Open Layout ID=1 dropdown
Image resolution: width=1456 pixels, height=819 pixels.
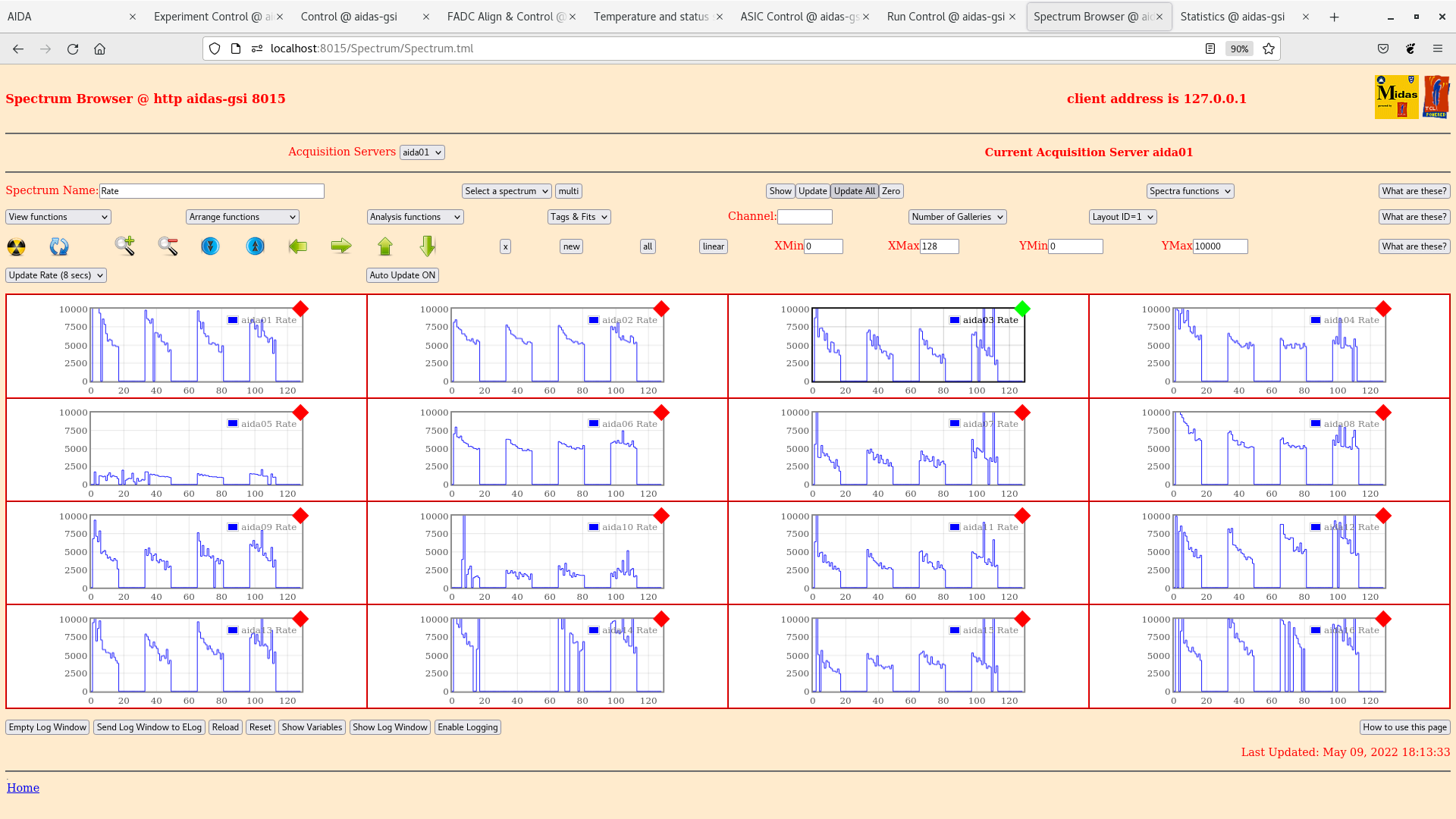1123,217
